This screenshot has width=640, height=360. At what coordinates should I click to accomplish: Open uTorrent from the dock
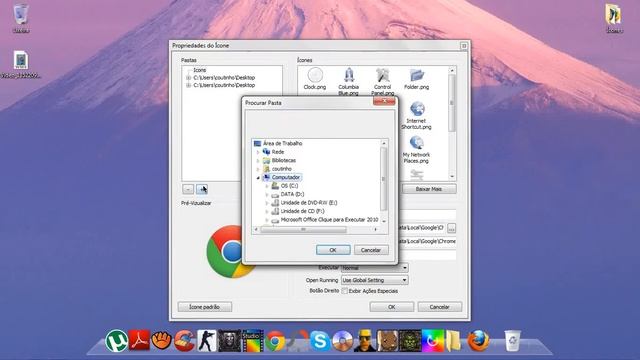[116, 341]
